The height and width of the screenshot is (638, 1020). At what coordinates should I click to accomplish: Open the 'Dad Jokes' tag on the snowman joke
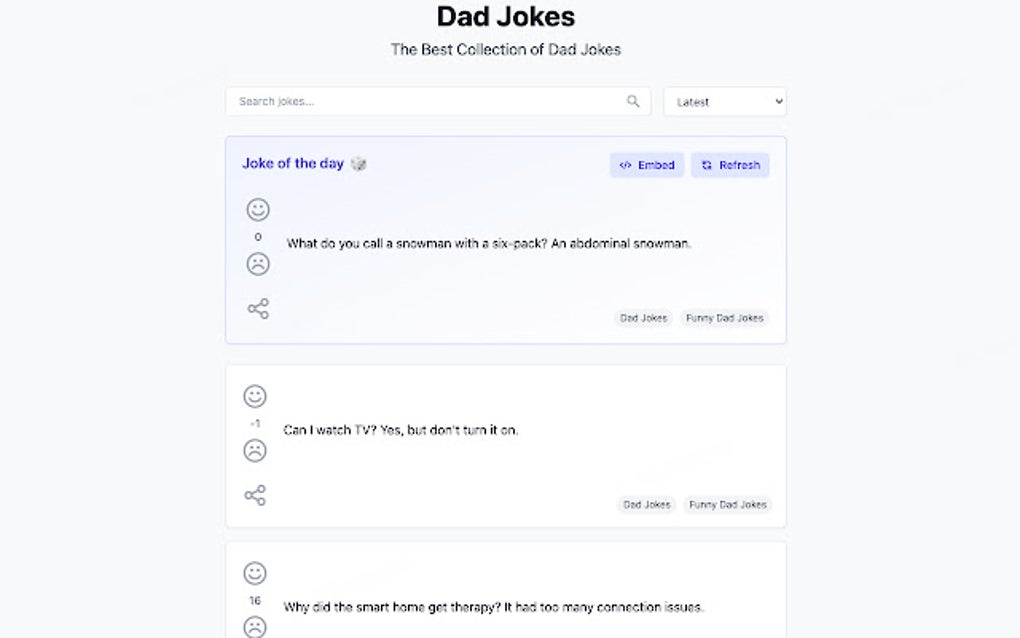click(x=643, y=318)
